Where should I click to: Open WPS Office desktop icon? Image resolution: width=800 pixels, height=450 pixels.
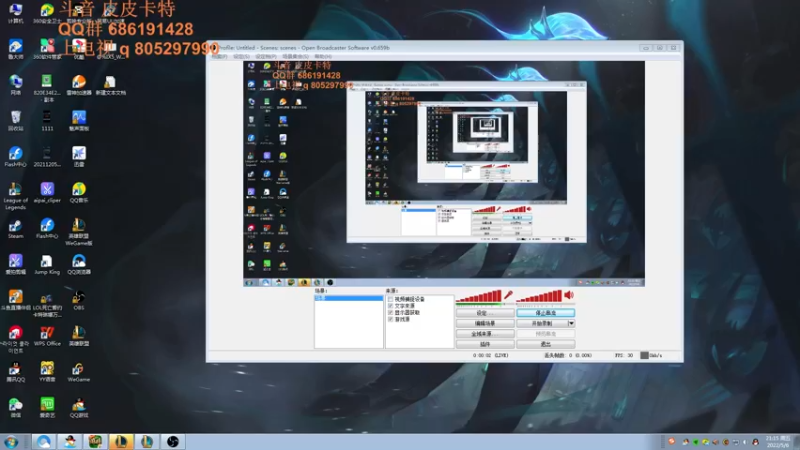tap(47, 336)
